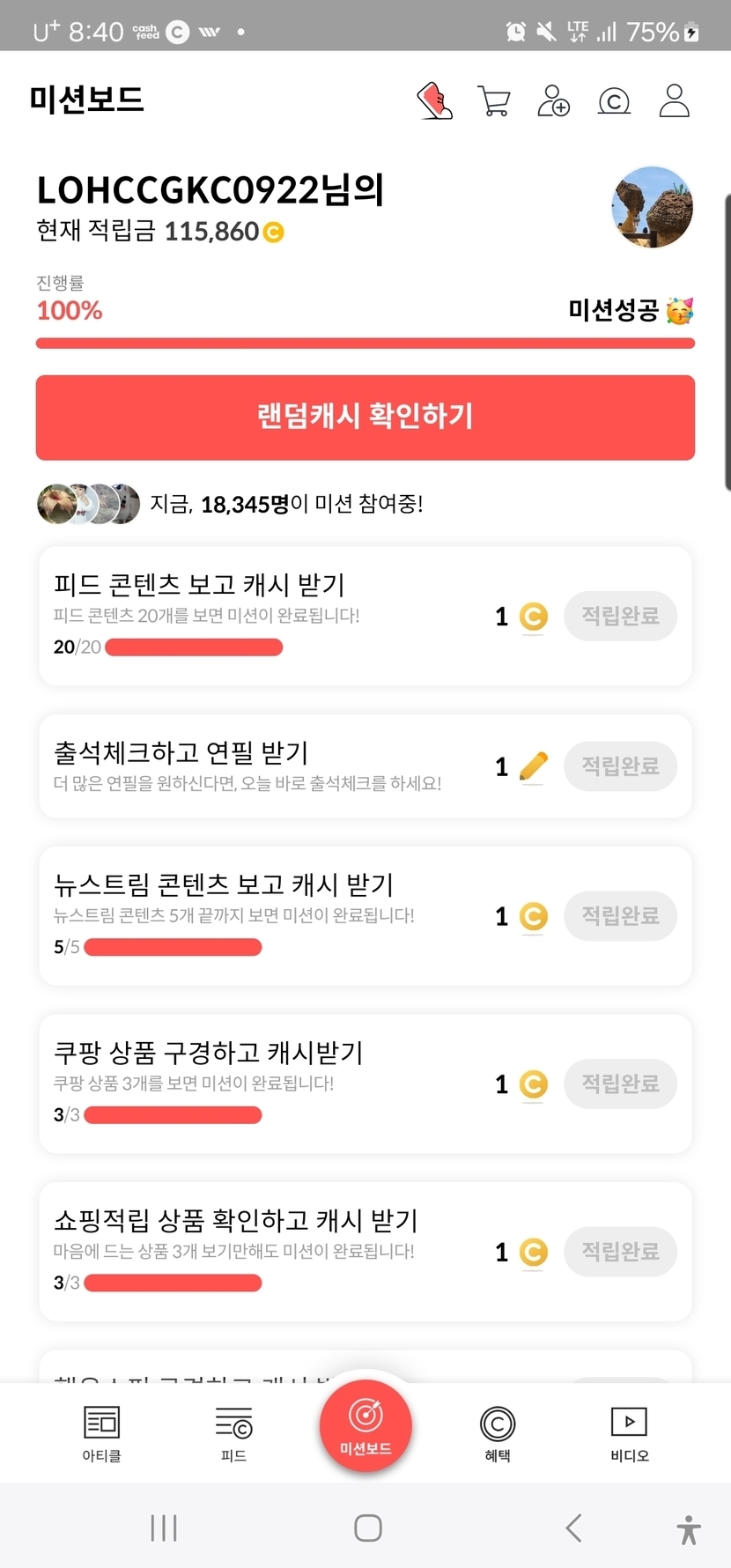Tap 적립완료 on the attendance check mission
The image size is (731, 1568).
[620, 766]
